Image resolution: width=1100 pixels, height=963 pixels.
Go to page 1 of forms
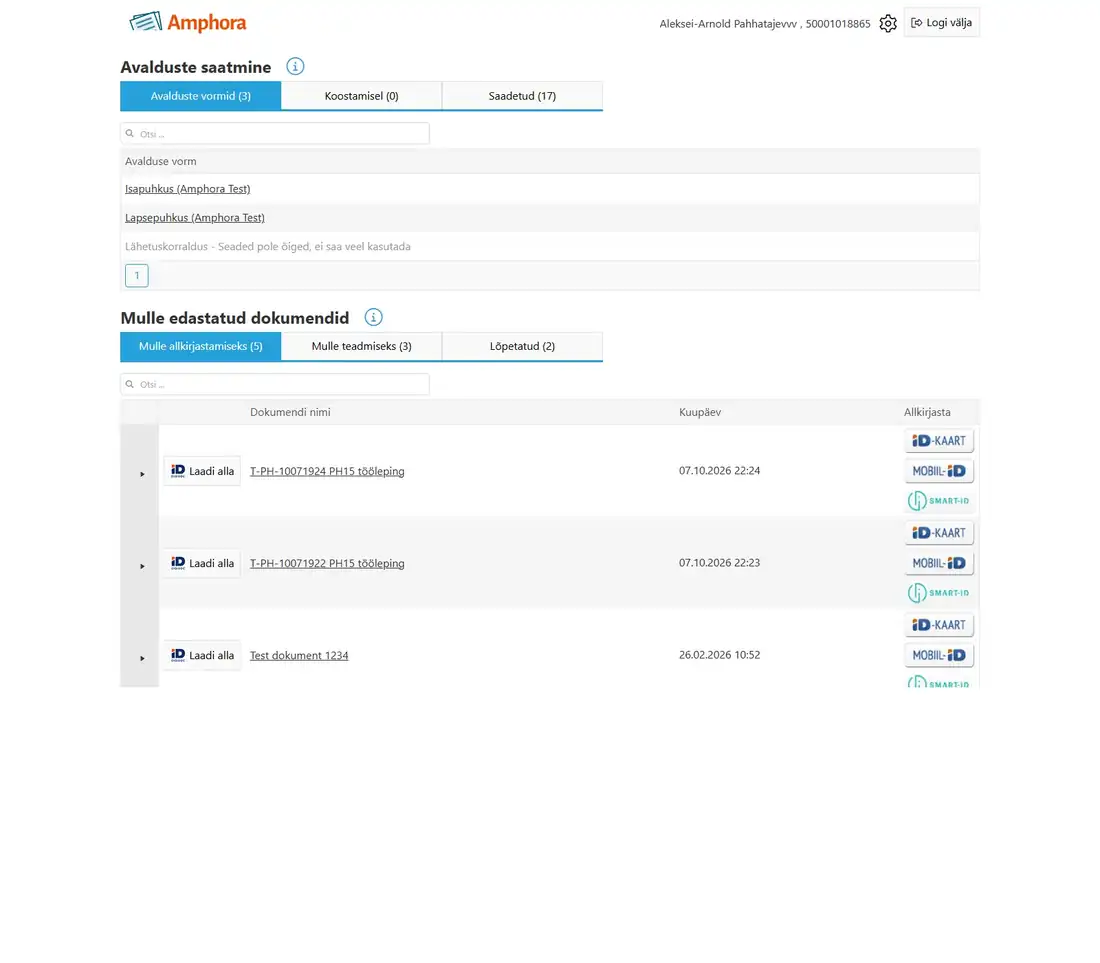[x=137, y=275]
